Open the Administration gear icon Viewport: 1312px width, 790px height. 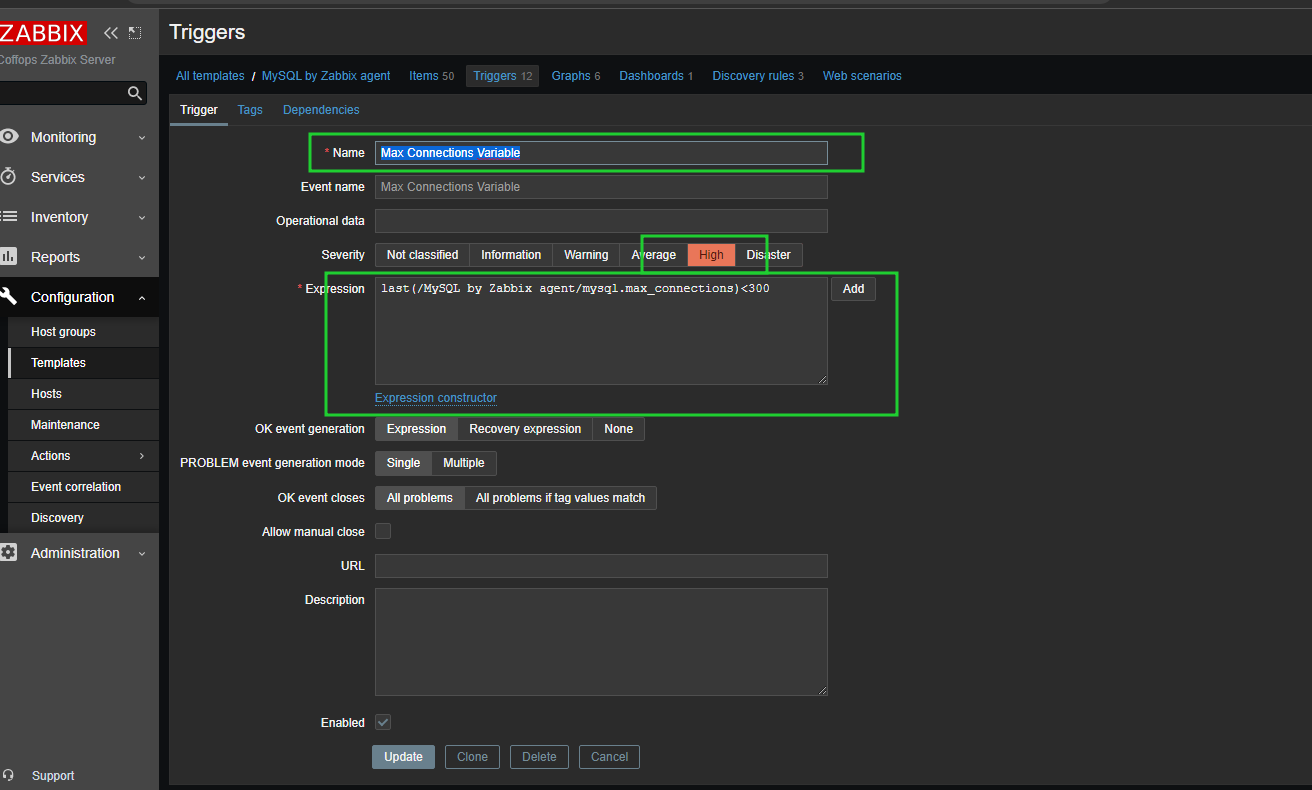pos(10,553)
